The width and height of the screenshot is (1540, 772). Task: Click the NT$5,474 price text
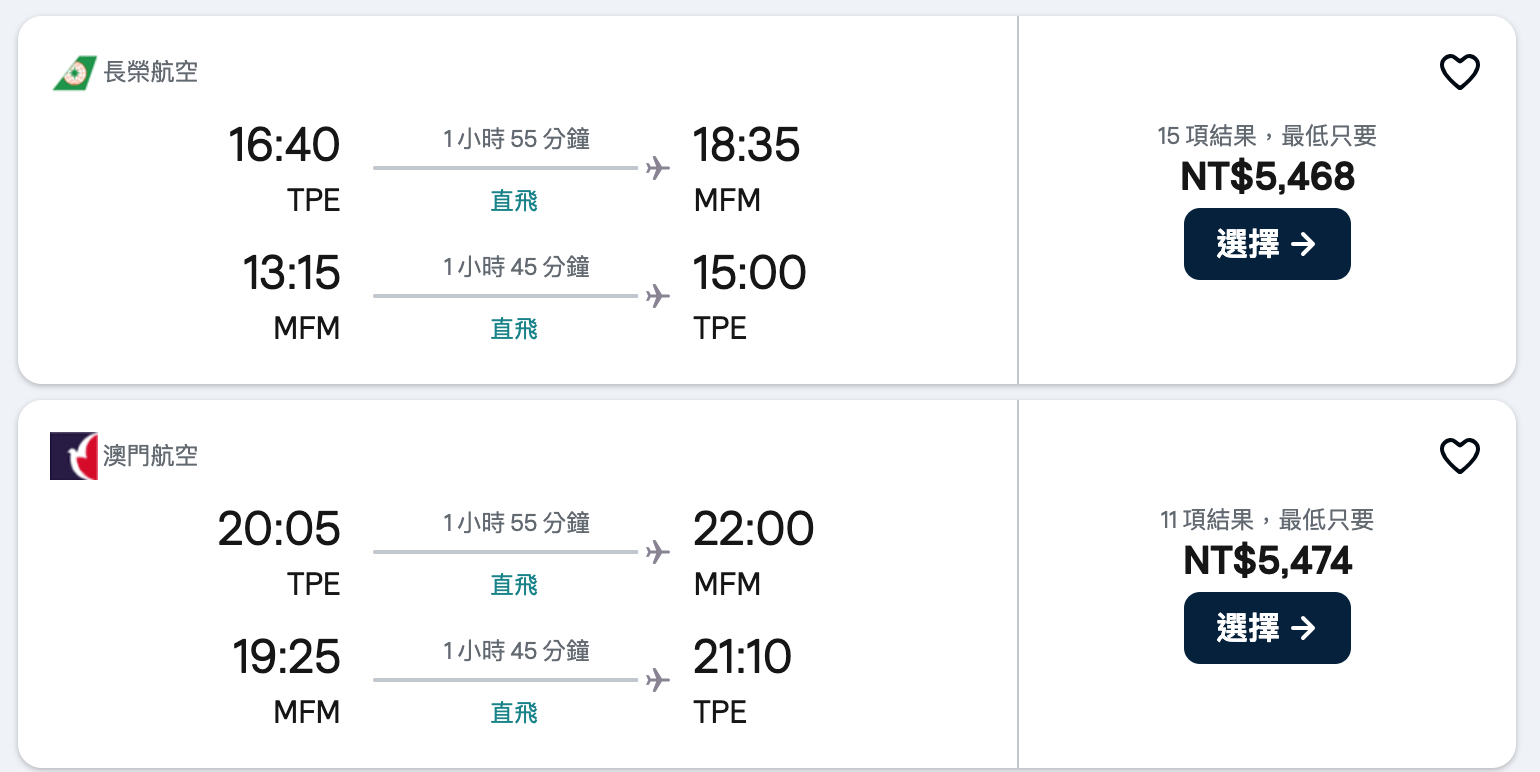click(x=1267, y=561)
